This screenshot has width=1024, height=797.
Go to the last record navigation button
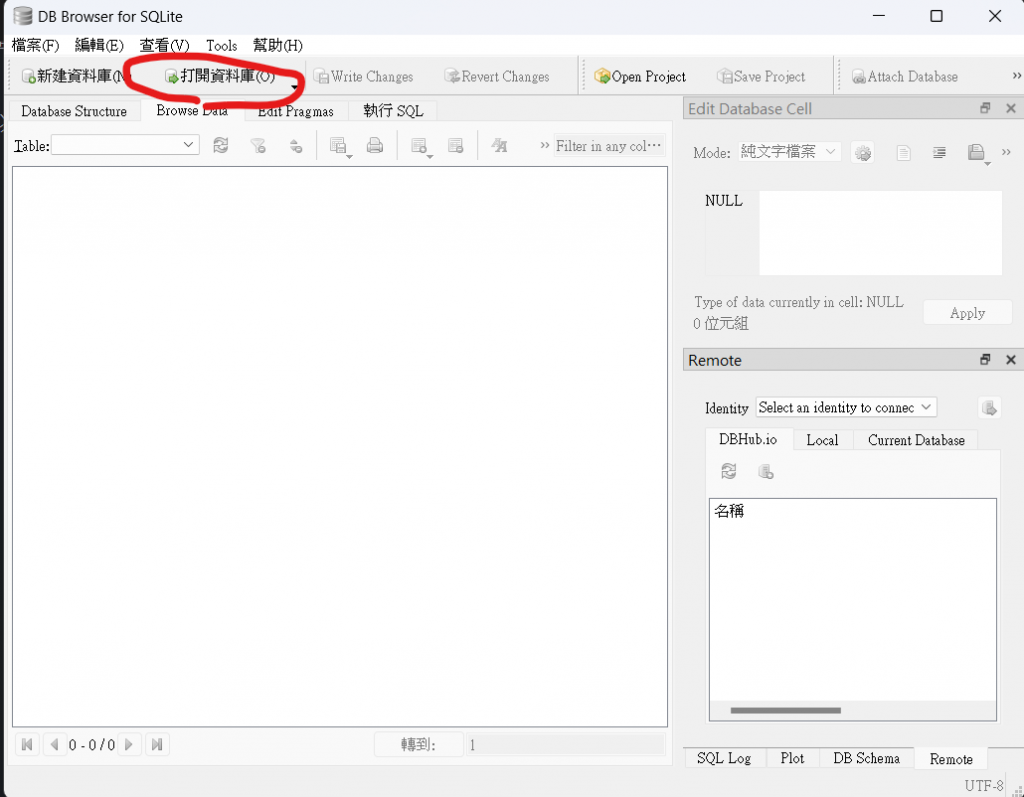coord(157,744)
